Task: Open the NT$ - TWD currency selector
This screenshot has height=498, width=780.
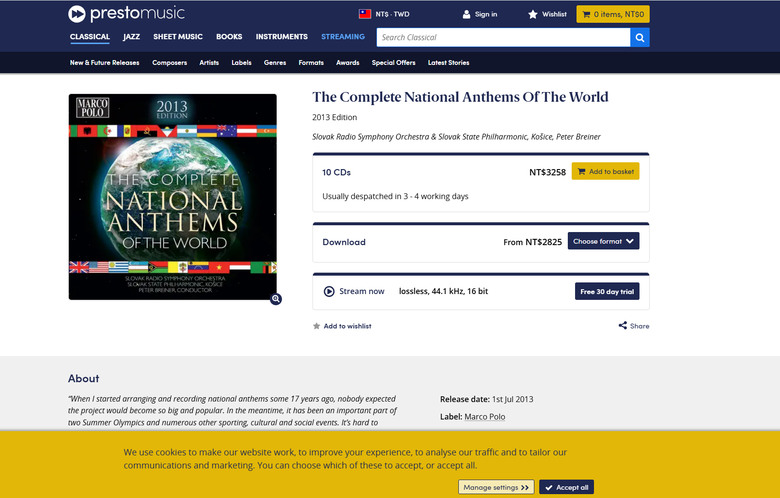Action: click(x=384, y=14)
